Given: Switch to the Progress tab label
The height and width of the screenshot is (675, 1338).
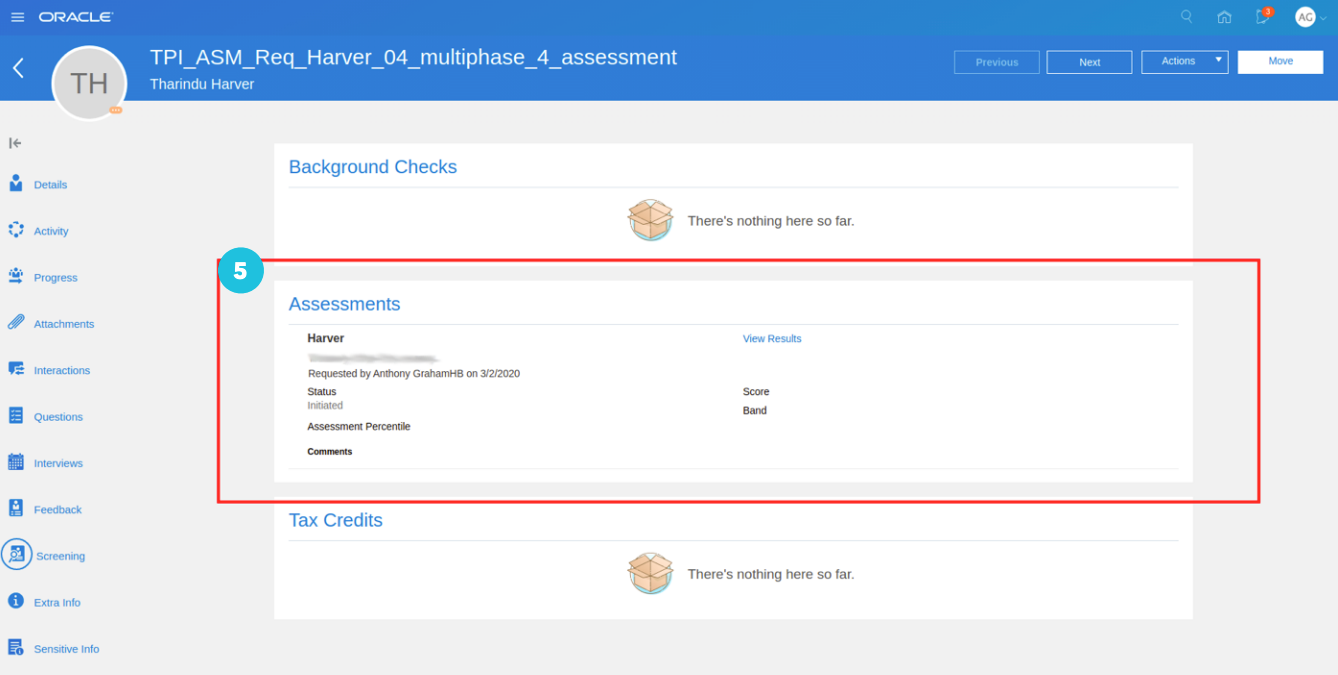Looking at the screenshot, I should coord(55,278).
